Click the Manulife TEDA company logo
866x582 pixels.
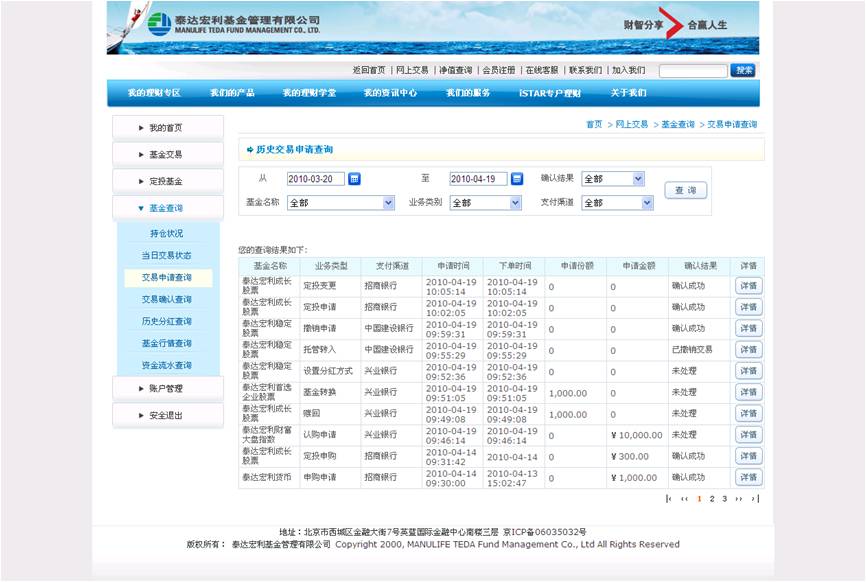234,24
